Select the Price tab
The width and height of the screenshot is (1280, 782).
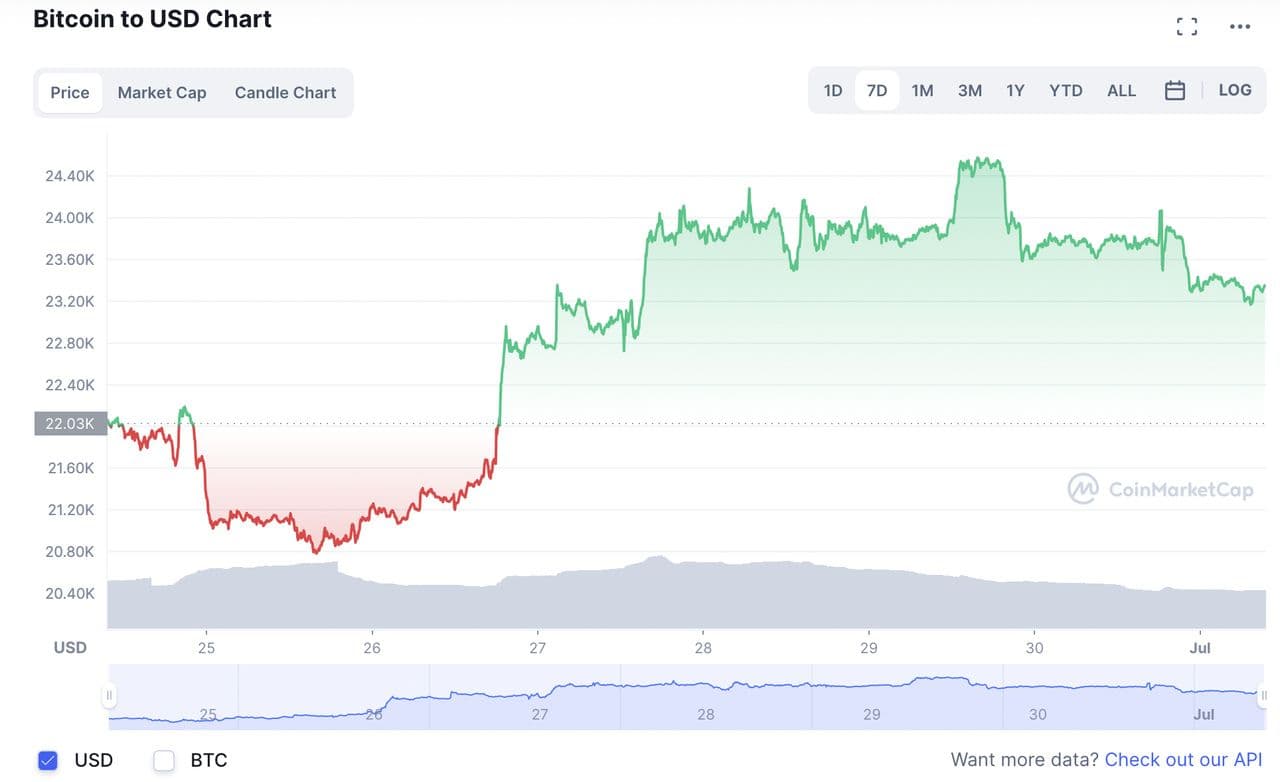click(70, 93)
